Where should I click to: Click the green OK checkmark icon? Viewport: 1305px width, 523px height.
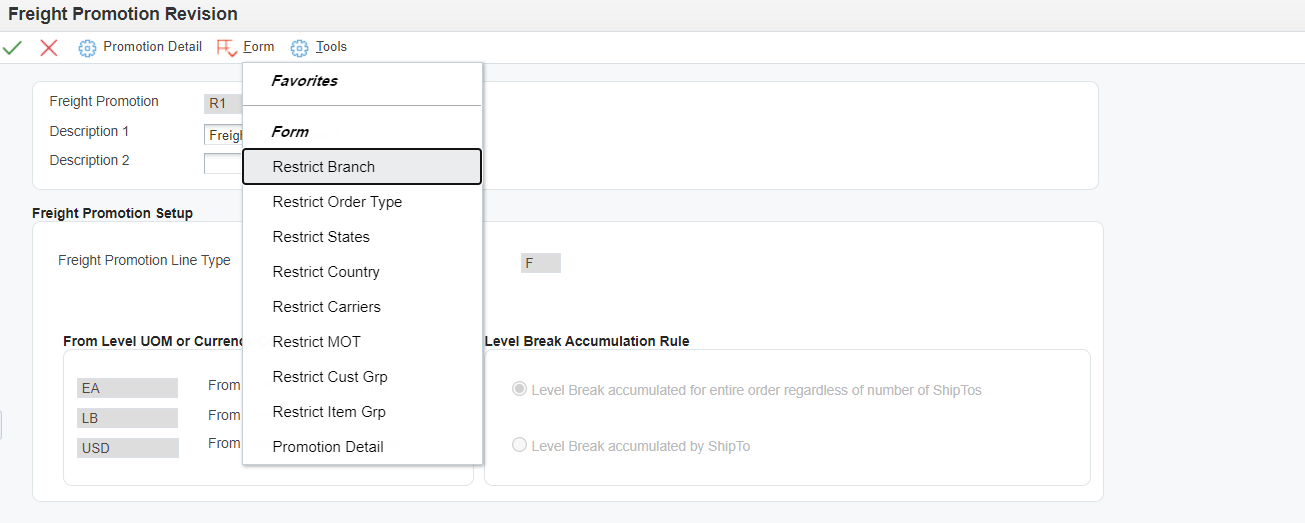pos(12,47)
